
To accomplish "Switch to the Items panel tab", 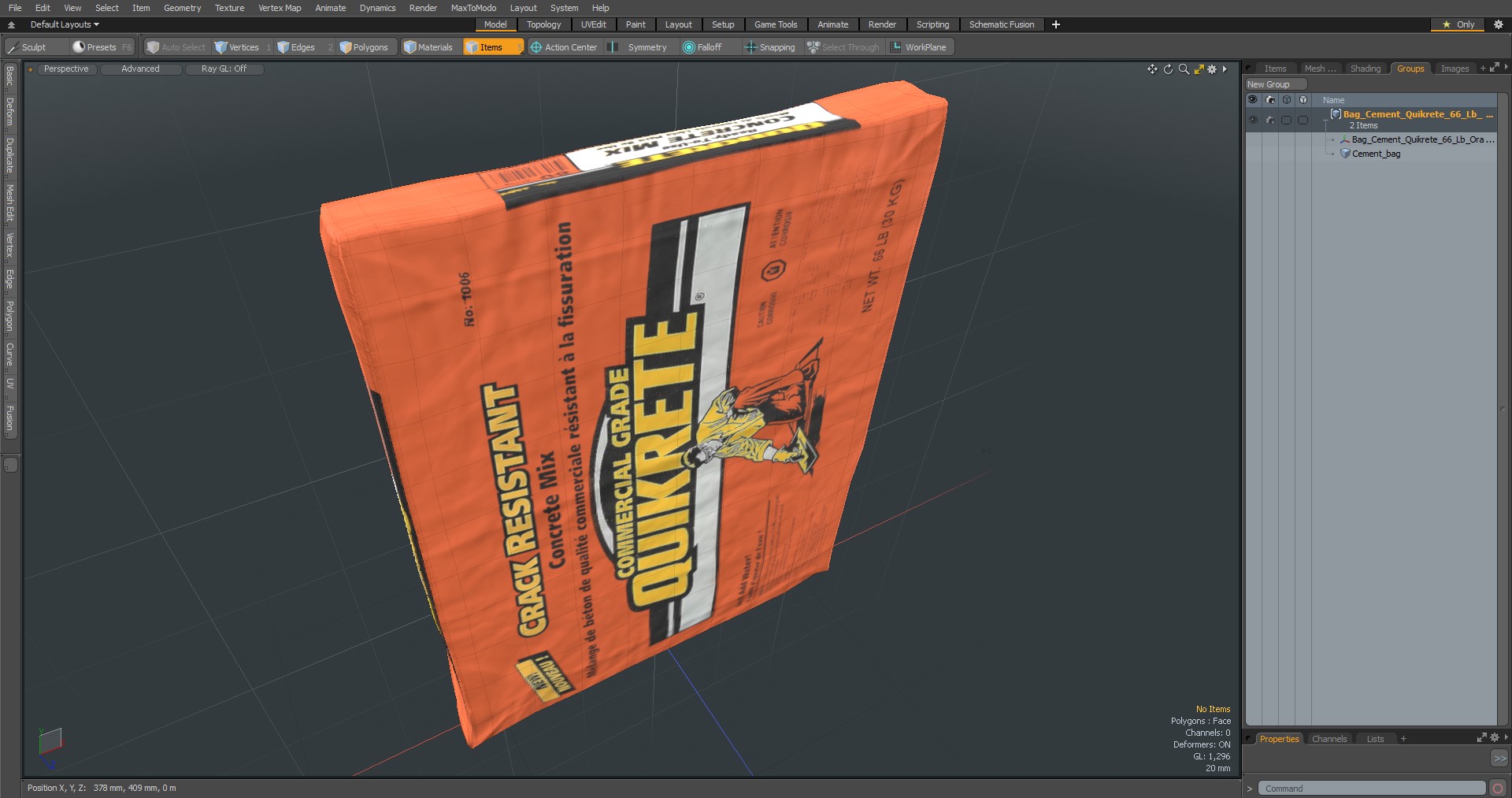I will 1275,69.
